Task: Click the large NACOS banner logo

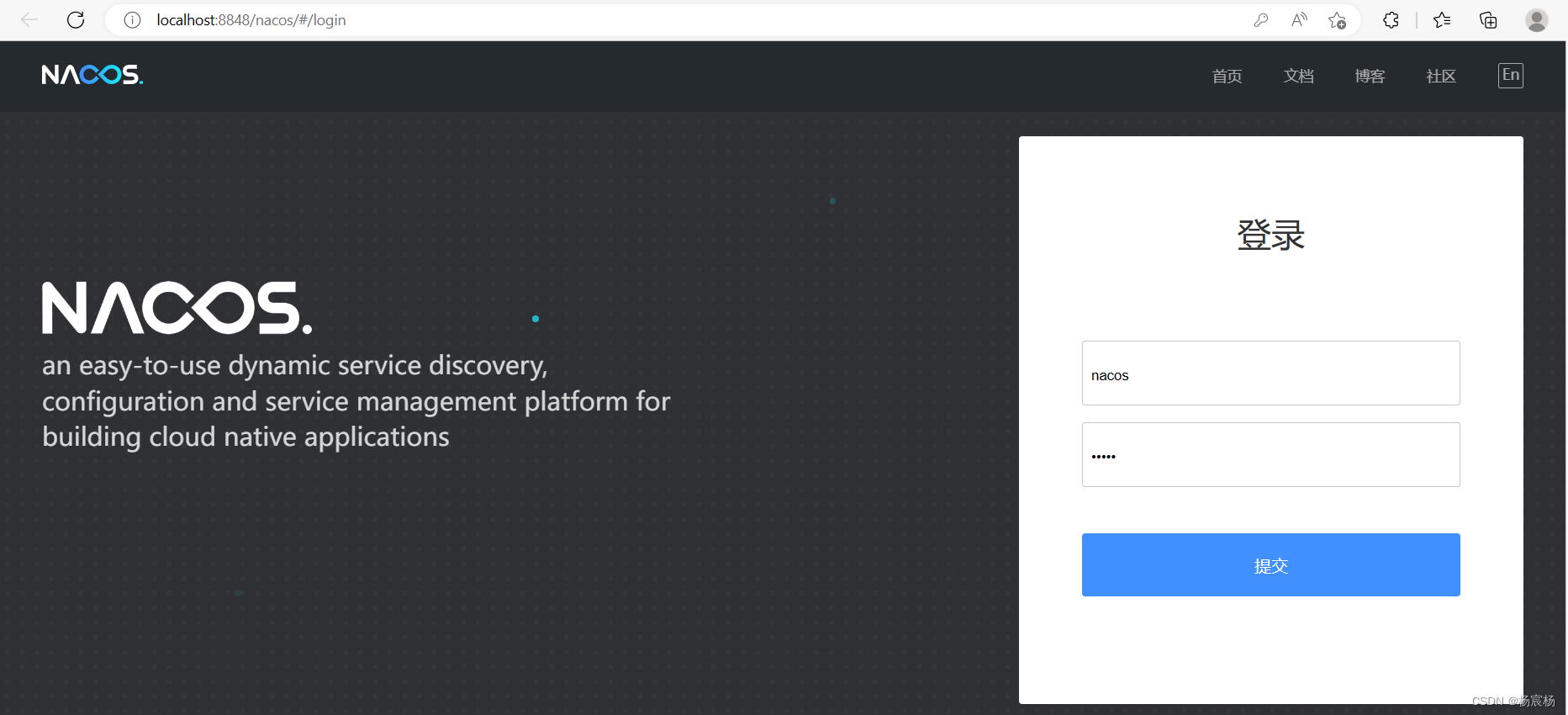Action: point(177,308)
